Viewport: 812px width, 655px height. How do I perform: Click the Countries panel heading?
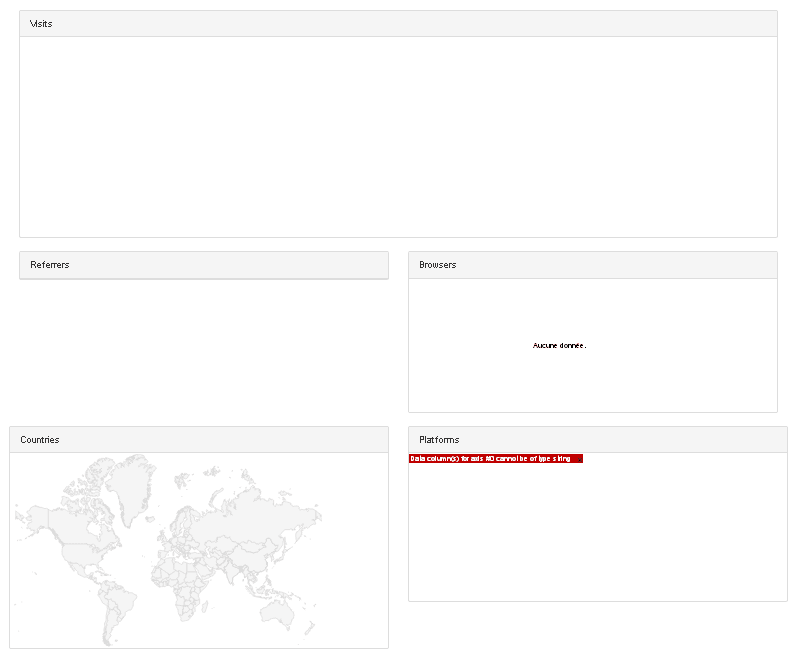(x=40, y=440)
